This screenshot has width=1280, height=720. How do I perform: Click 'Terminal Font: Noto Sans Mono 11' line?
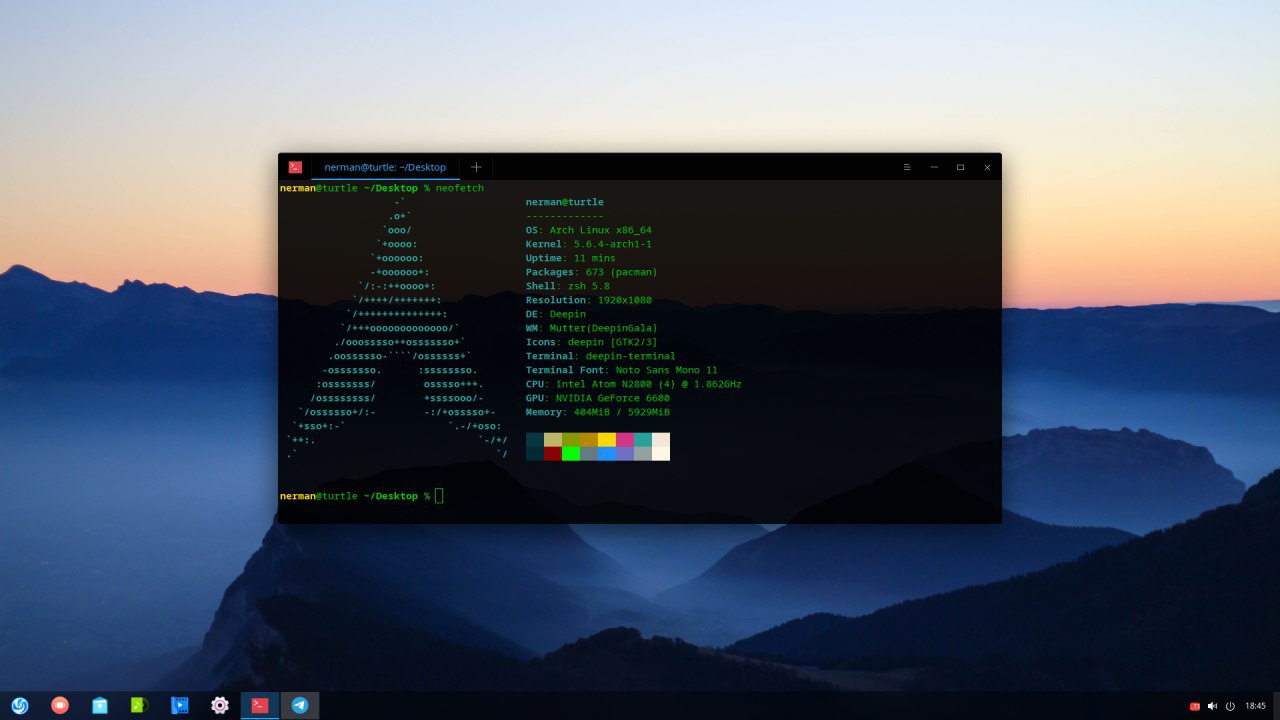[x=622, y=370]
